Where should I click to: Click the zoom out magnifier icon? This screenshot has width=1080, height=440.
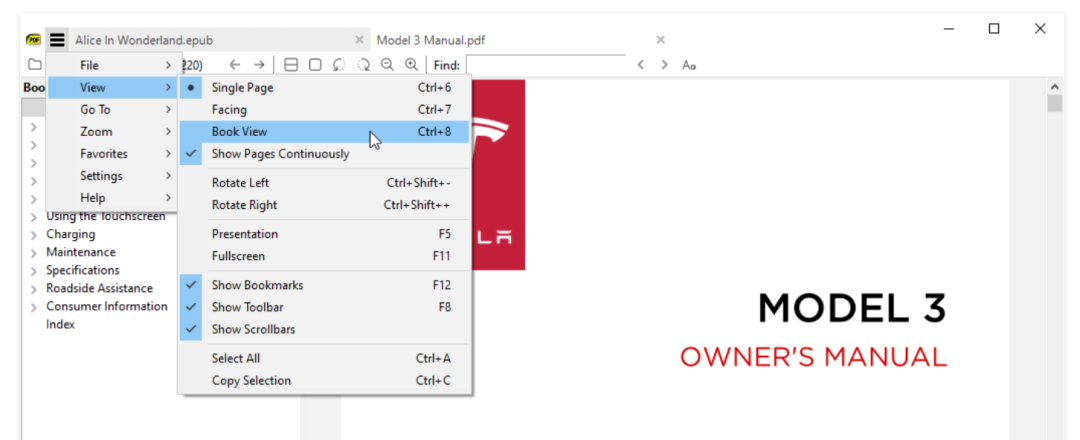387,64
